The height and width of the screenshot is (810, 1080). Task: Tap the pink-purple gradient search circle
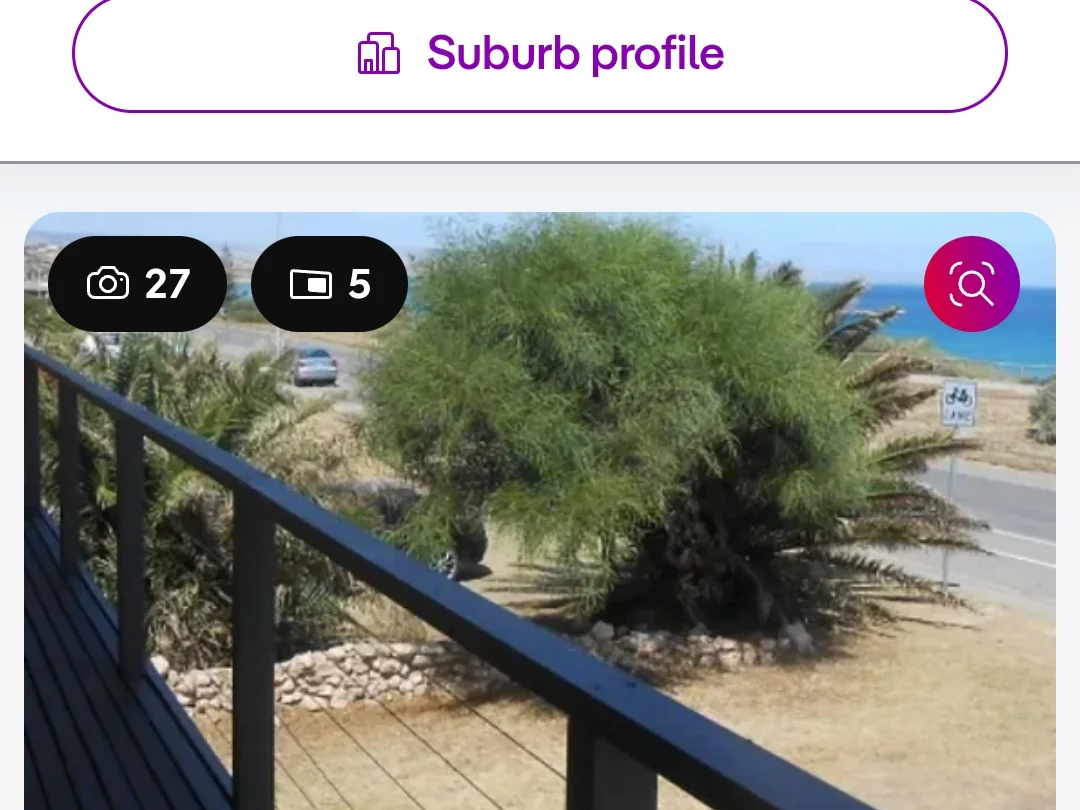(x=971, y=284)
